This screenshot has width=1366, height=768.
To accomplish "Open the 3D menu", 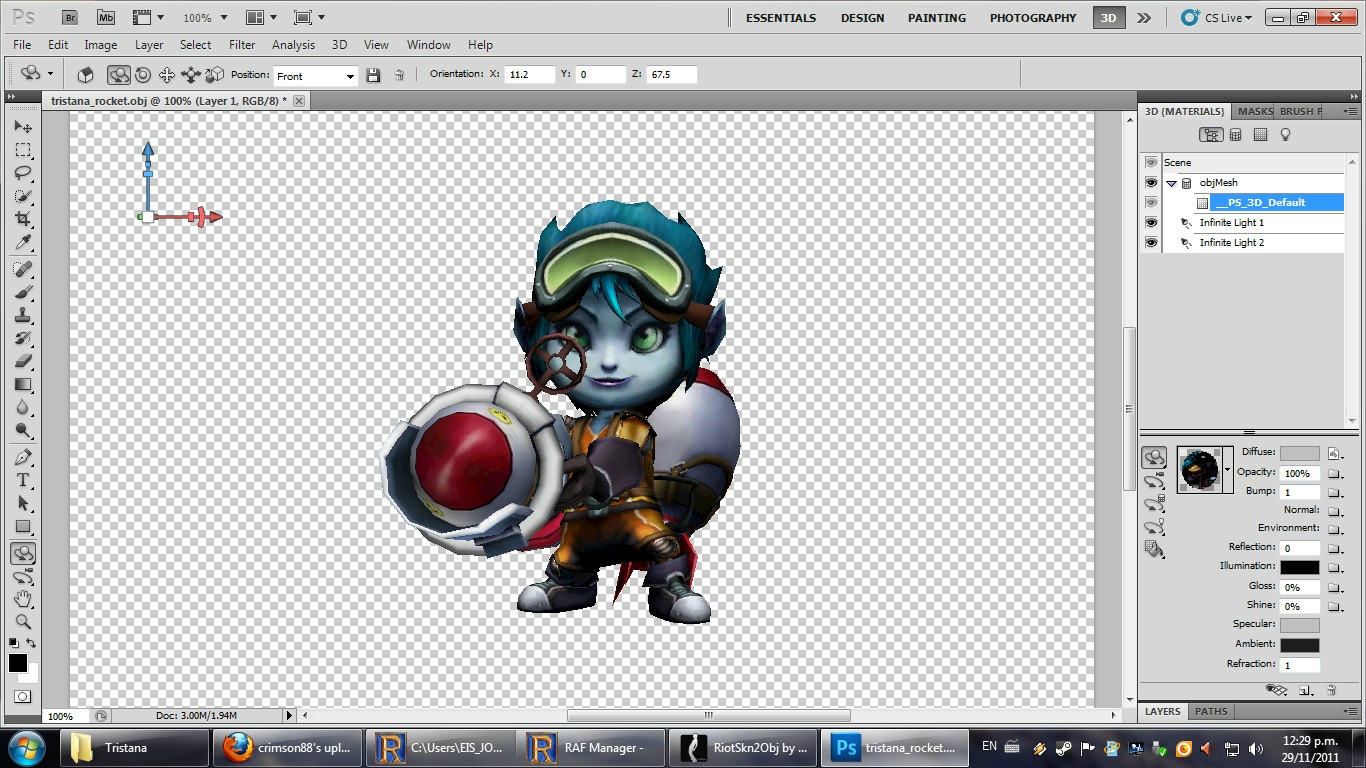I will (x=340, y=45).
